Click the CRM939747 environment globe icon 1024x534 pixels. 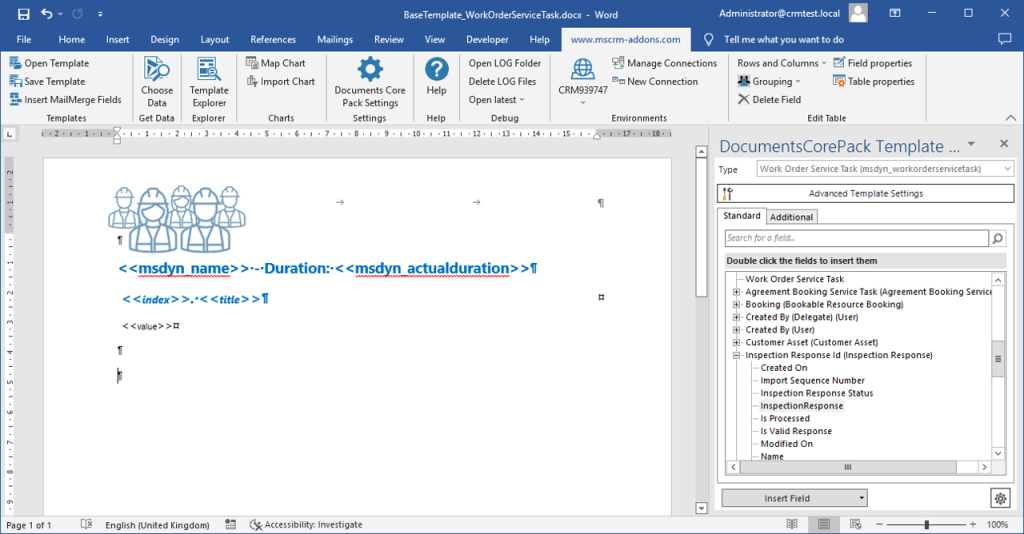coord(583,69)
